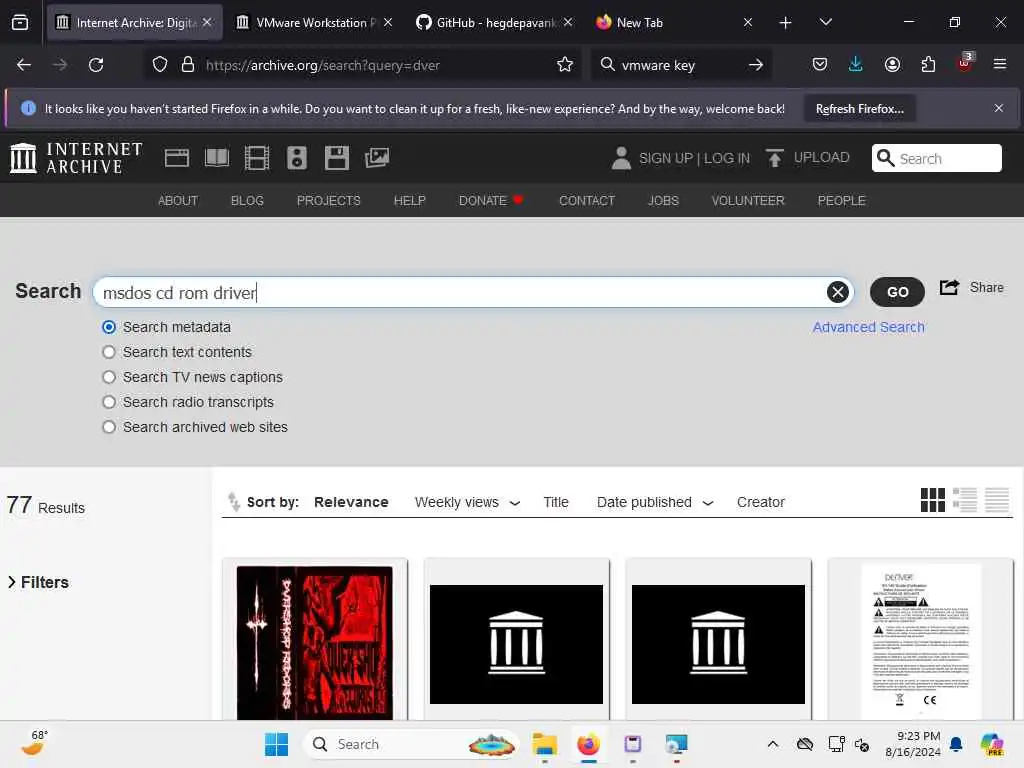Toggle sort direction arrows icon
Screen dimensions: 1024x768
[x=233, y=502]
